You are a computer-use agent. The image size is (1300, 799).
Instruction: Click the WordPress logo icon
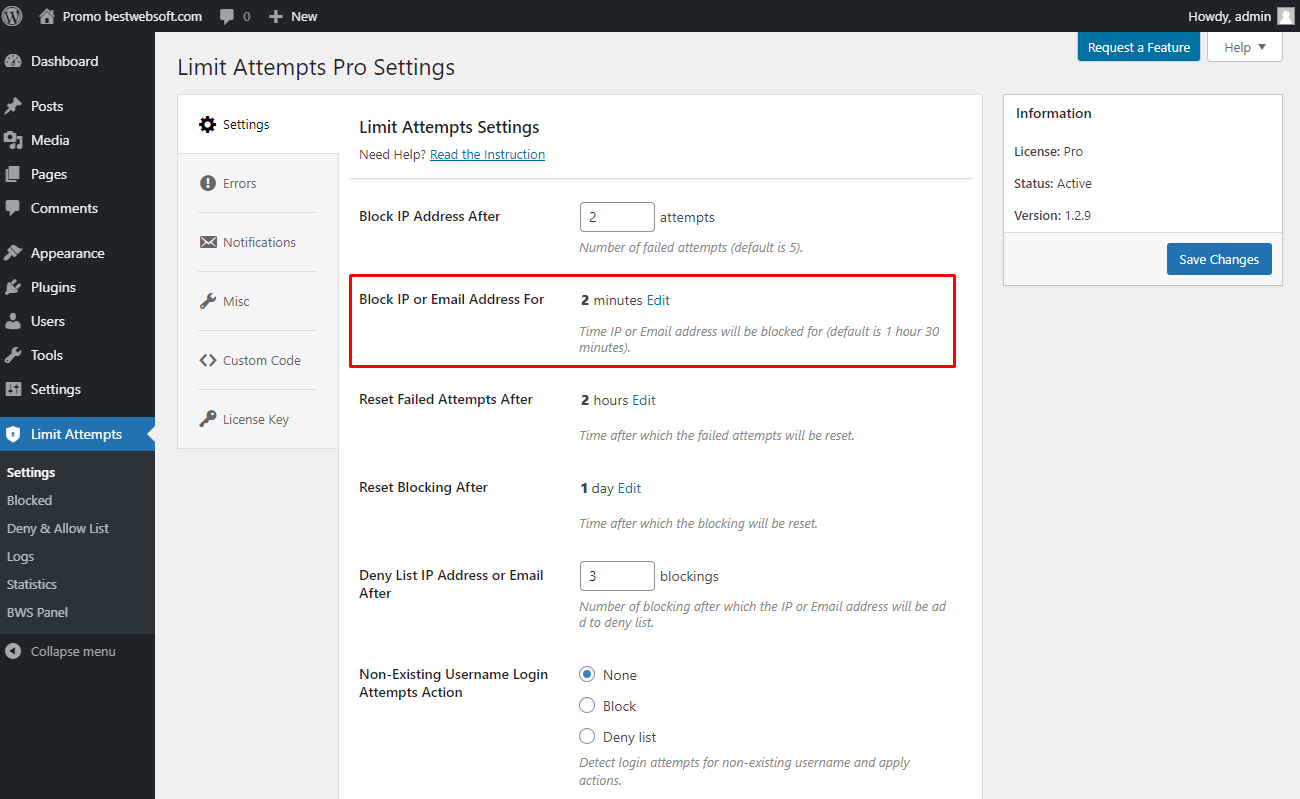pyautogui.click(x=13, y=16)
